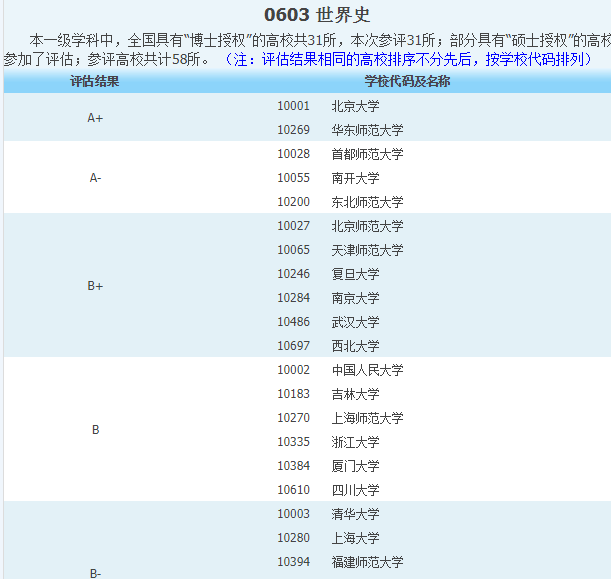Click 华东师范大学 school name
The image size is (611, 579).
tap(367, 130)
